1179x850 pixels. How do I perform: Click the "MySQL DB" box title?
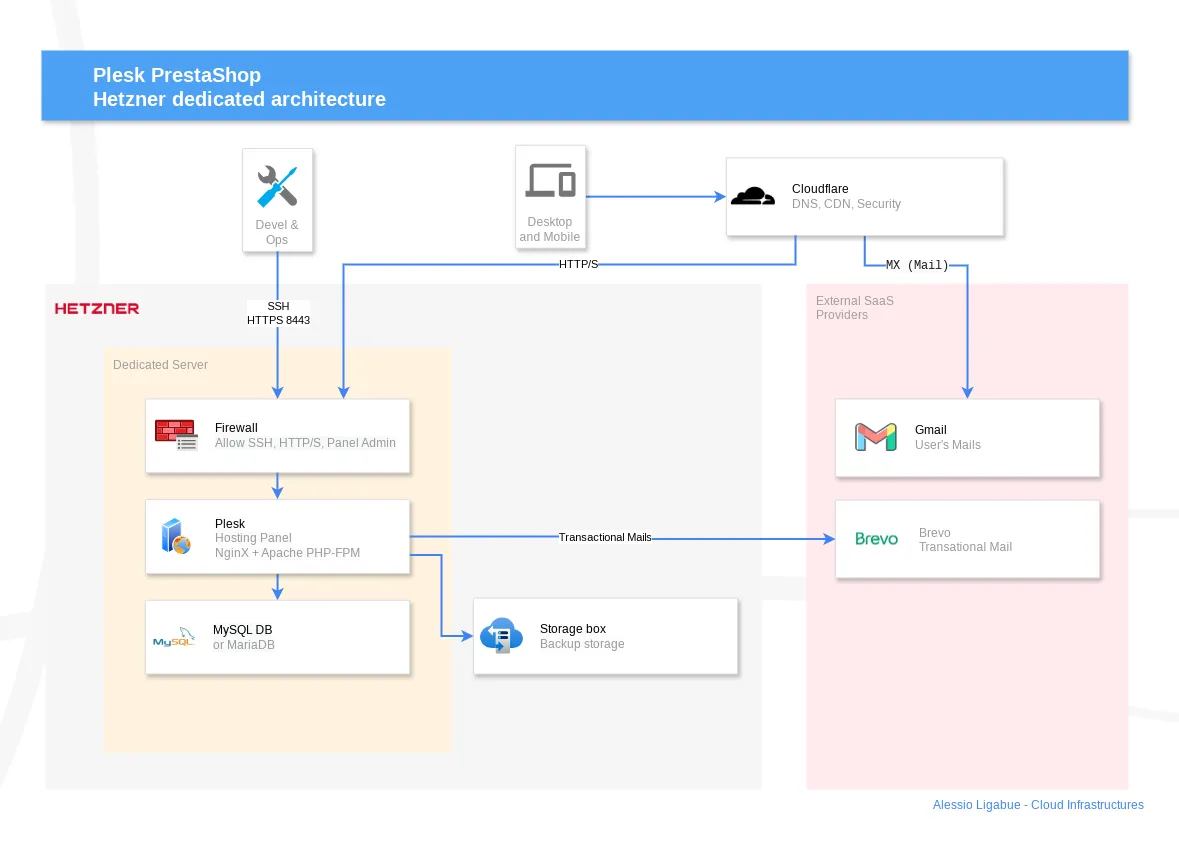click(x=242, y=630)
